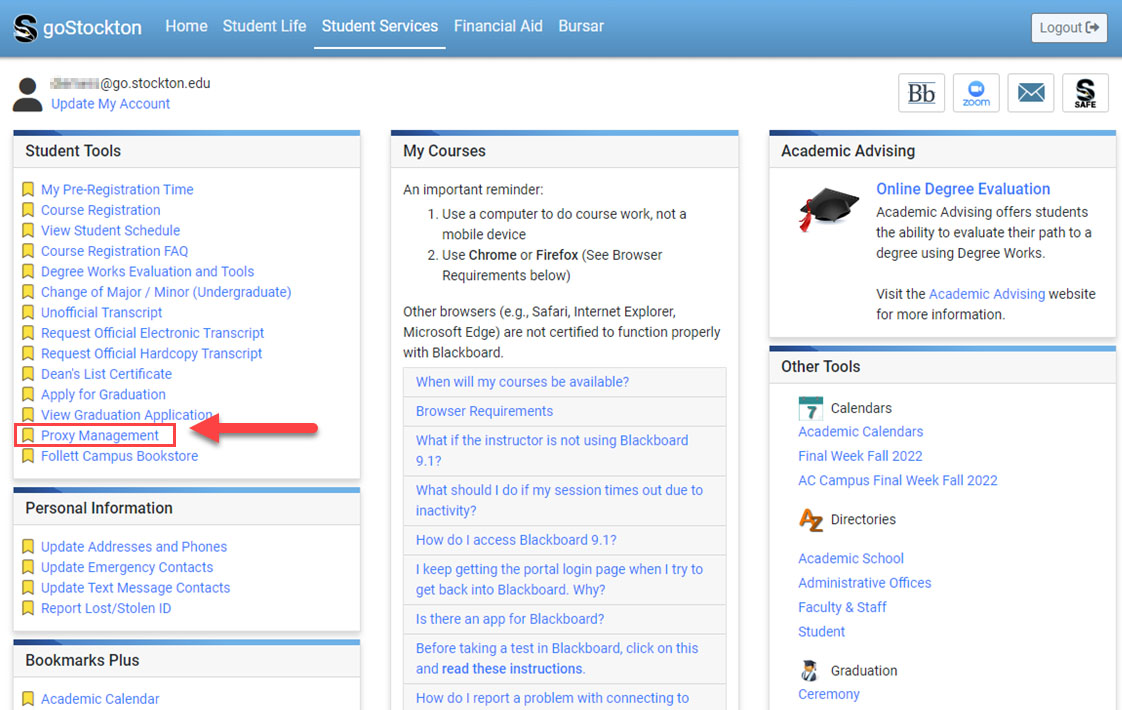Viewport: 1122px width, 710px height.
Task: Open Online Degree Evaluation link
Action: (x=963, y=189)
